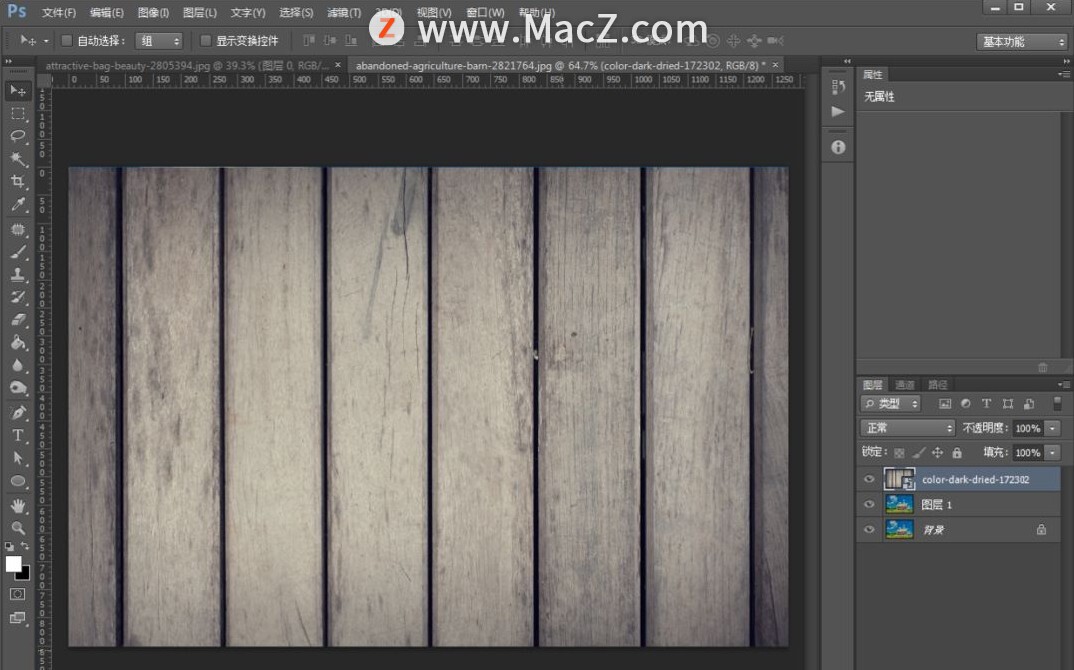The height and width of the screenshot is (670, 1074).
Task: Filter layers by text layer type
Action: coord(986,404)
